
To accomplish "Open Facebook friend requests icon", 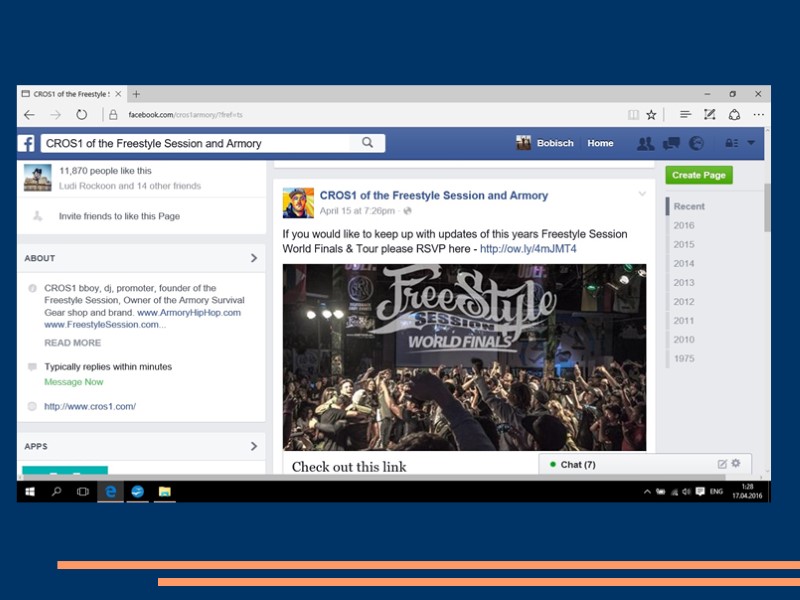I will click(x=645, y=143).
